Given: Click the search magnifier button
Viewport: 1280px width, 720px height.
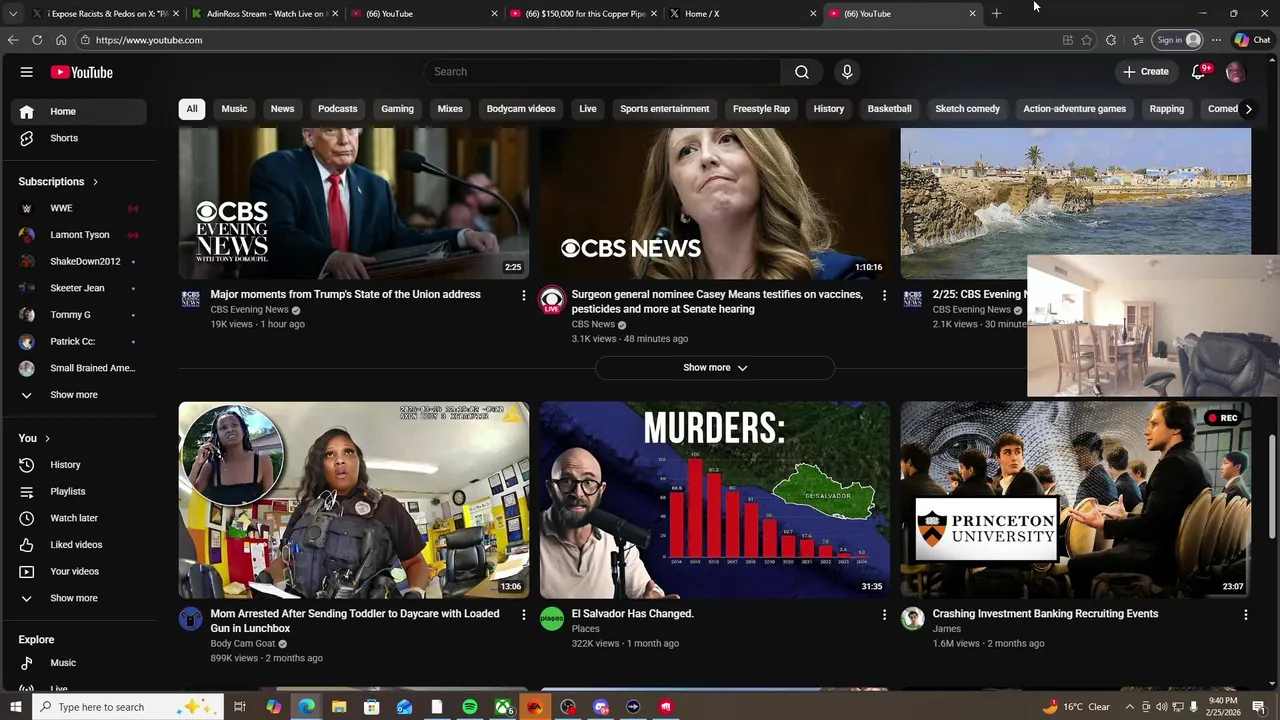Looking at the screenshot, I should (802, 72).
